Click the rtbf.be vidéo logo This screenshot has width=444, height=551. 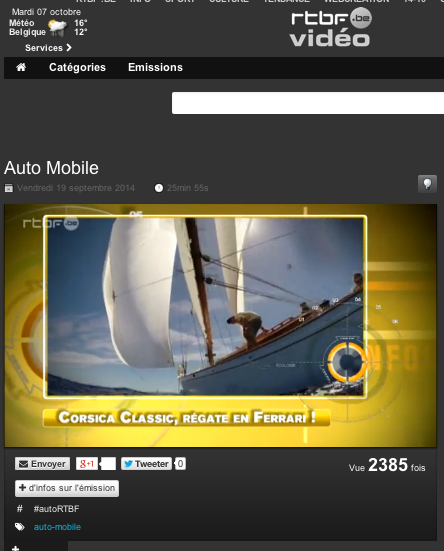click(x=330, y=28)
